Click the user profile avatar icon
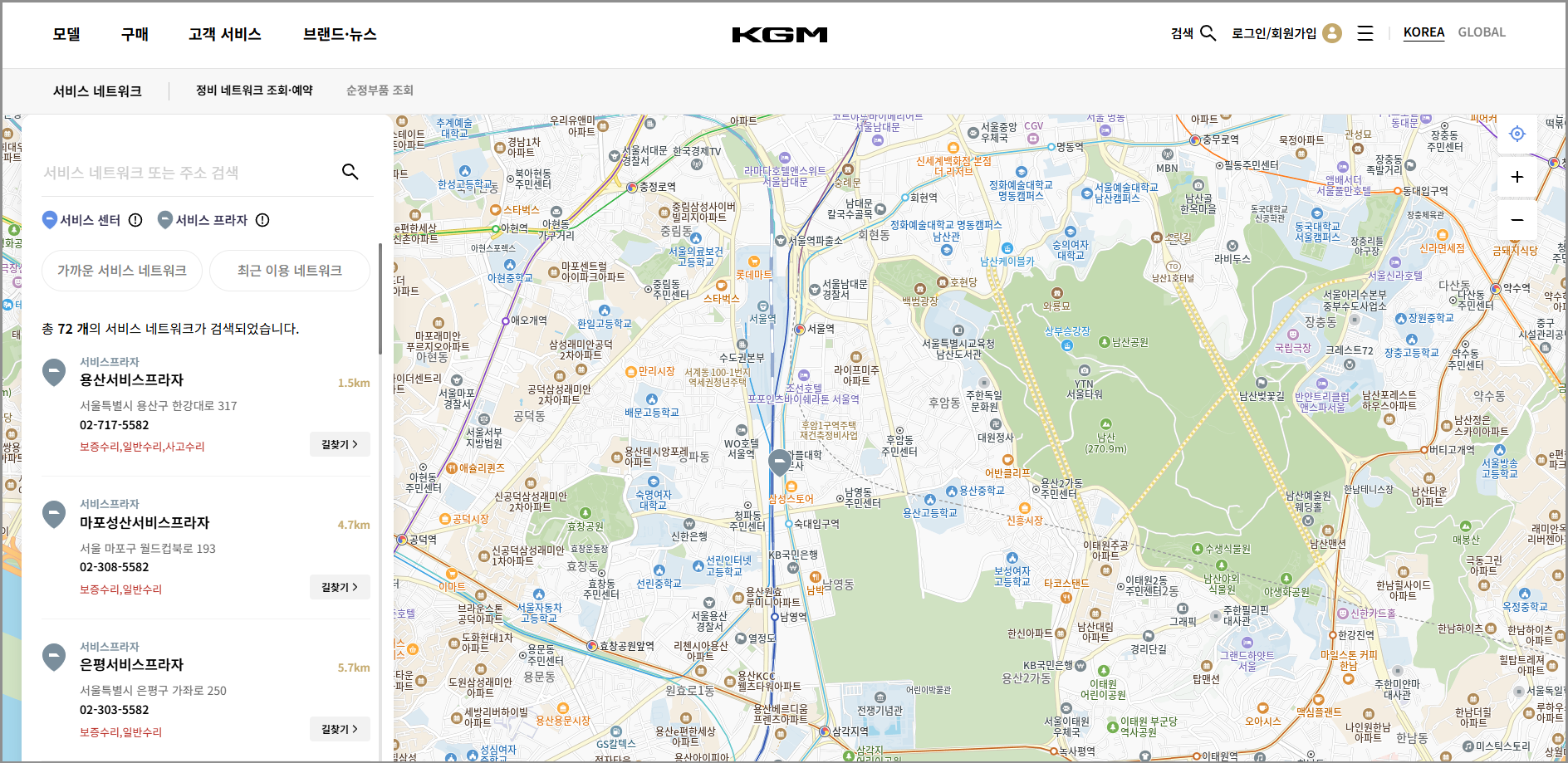The width and height of the screenshot is (1568, 763). point(1332,33)
